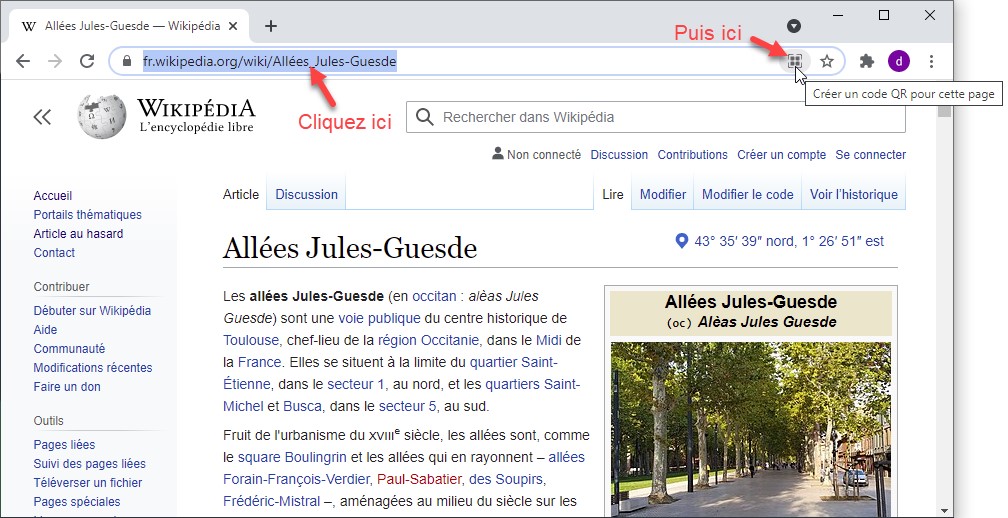Open the Créer un compte link
The height and width of the screenshot is (518, 1008).
781,155
